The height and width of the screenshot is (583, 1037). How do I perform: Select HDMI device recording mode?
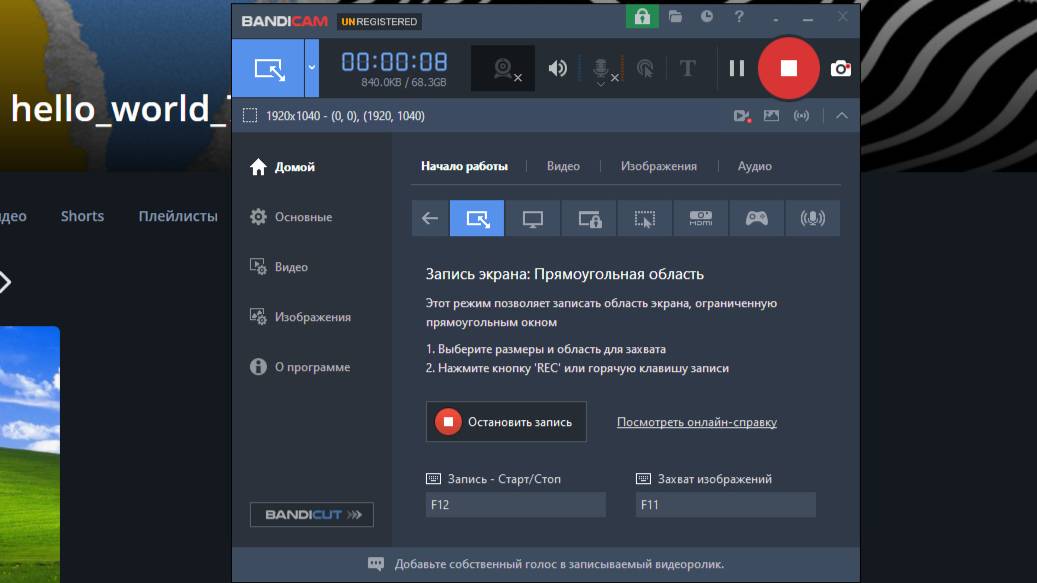[x=700, y=218]
